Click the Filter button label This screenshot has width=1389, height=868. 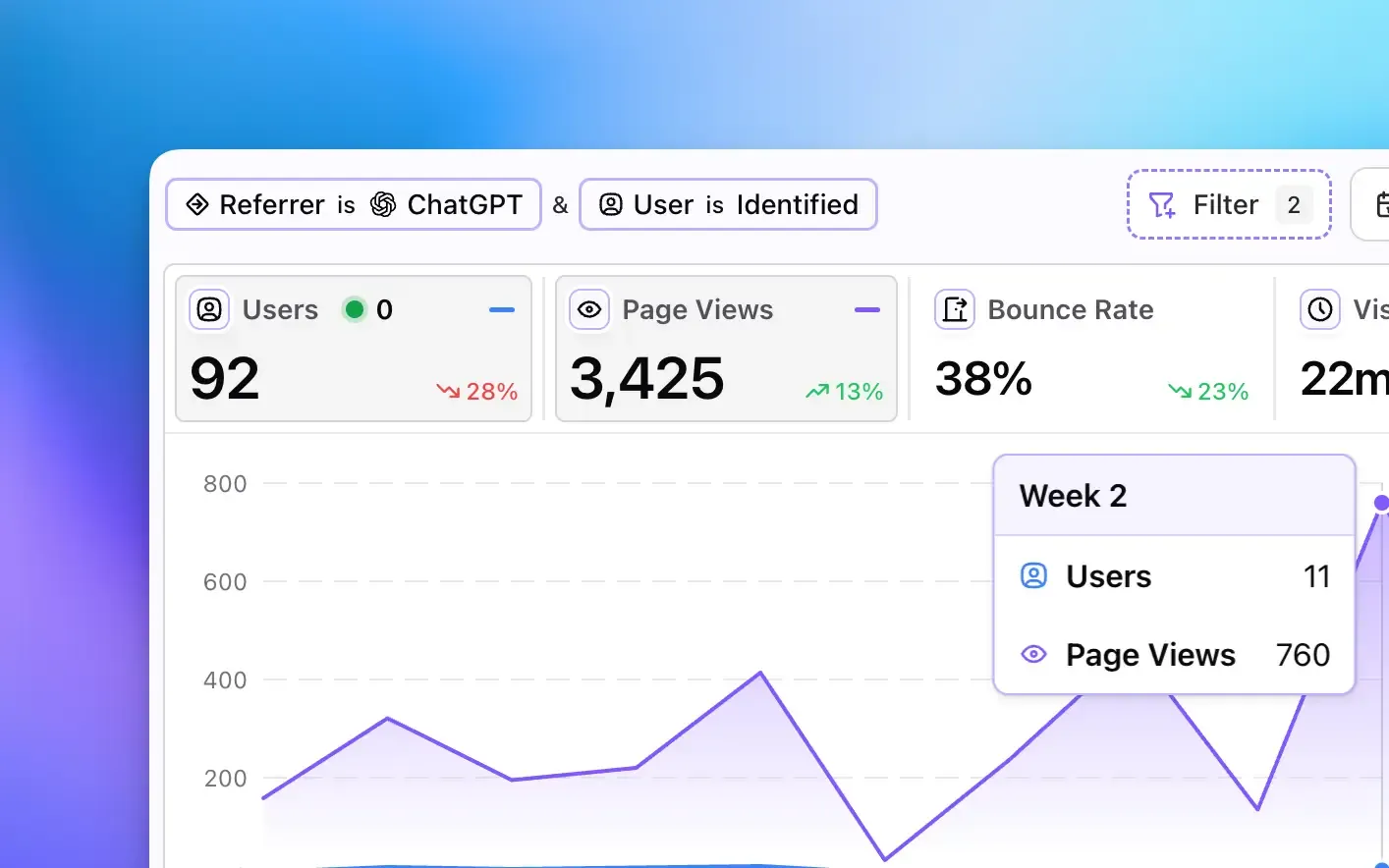point(1225,204)
